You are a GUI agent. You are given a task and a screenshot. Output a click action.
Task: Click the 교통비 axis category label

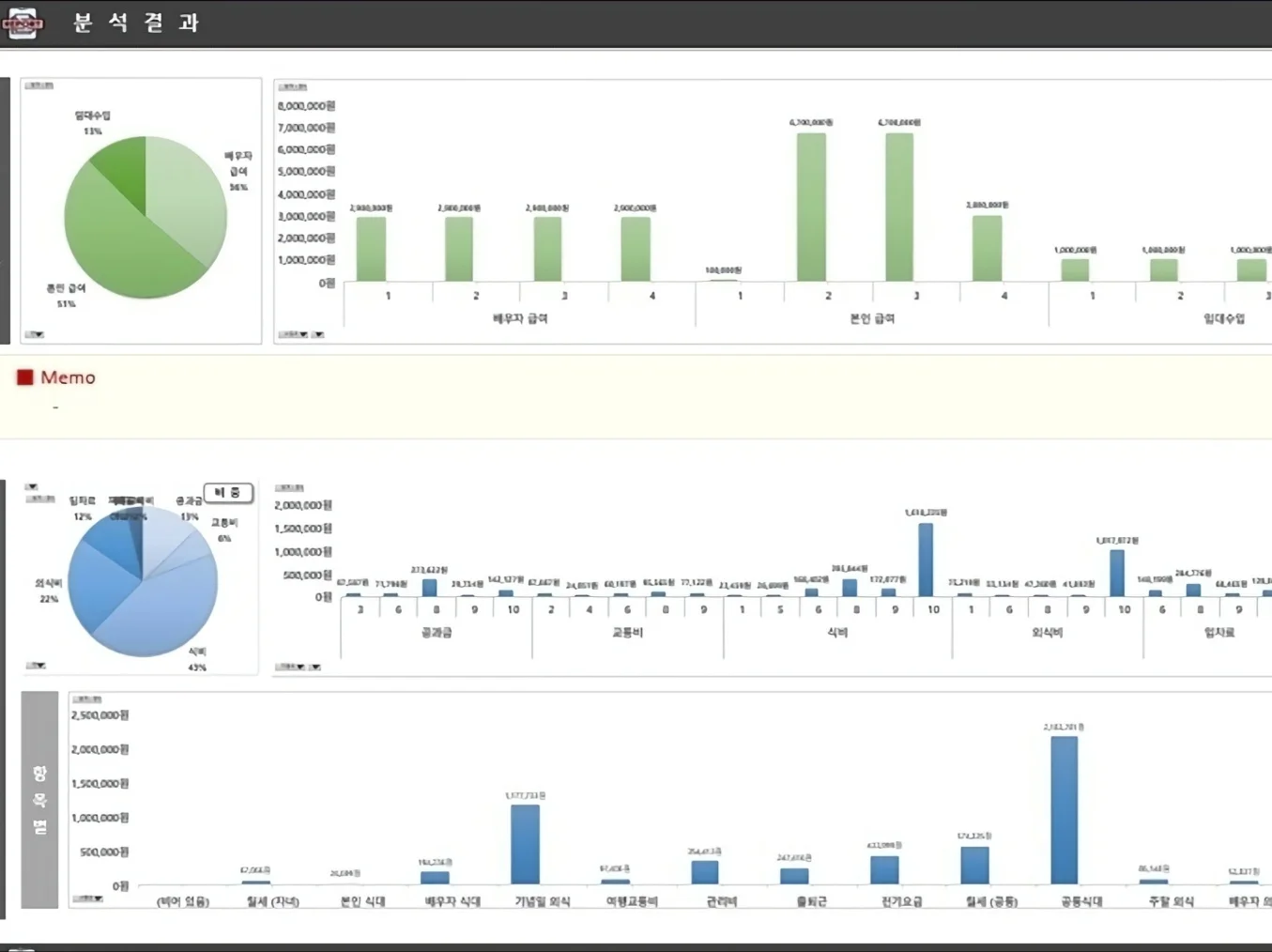627,633
